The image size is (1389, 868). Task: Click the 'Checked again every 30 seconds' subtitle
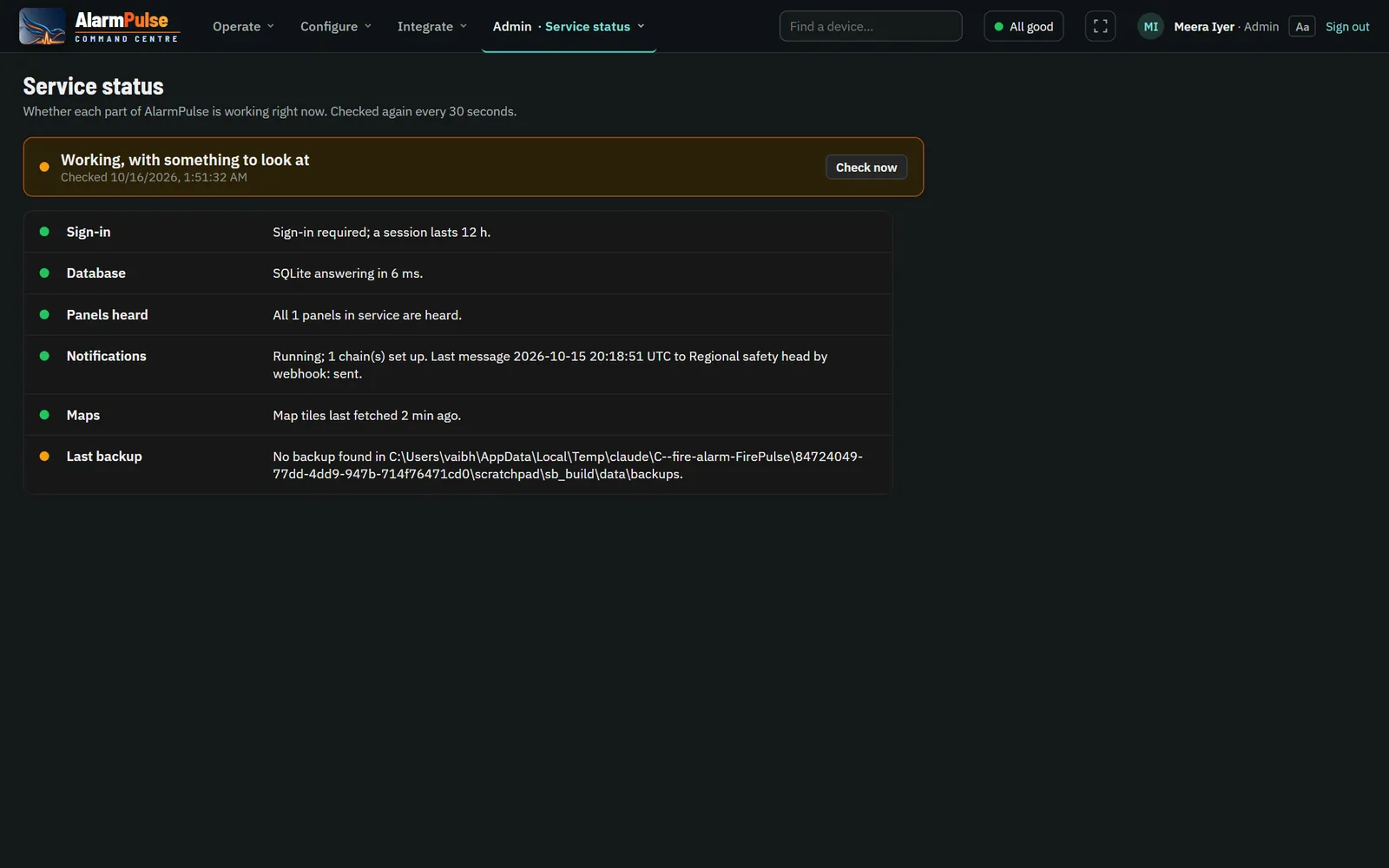tap(424, 111)
